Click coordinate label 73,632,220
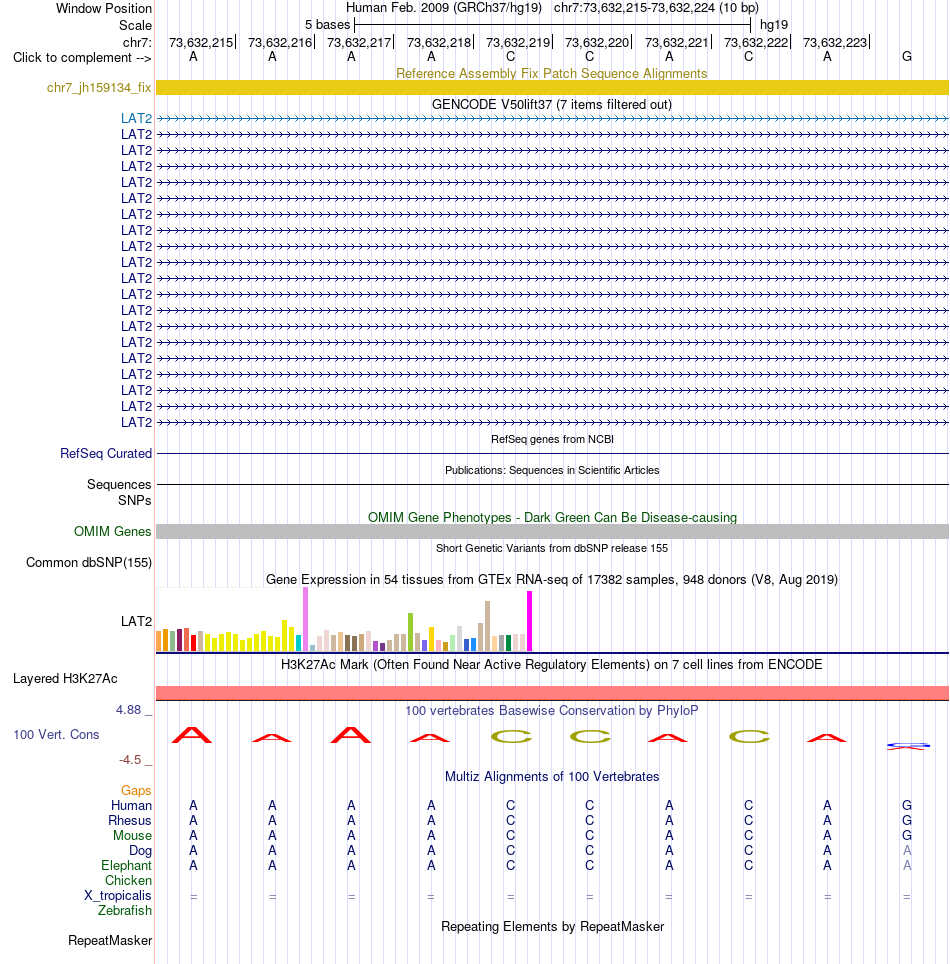950x964 pixels. 597,42
